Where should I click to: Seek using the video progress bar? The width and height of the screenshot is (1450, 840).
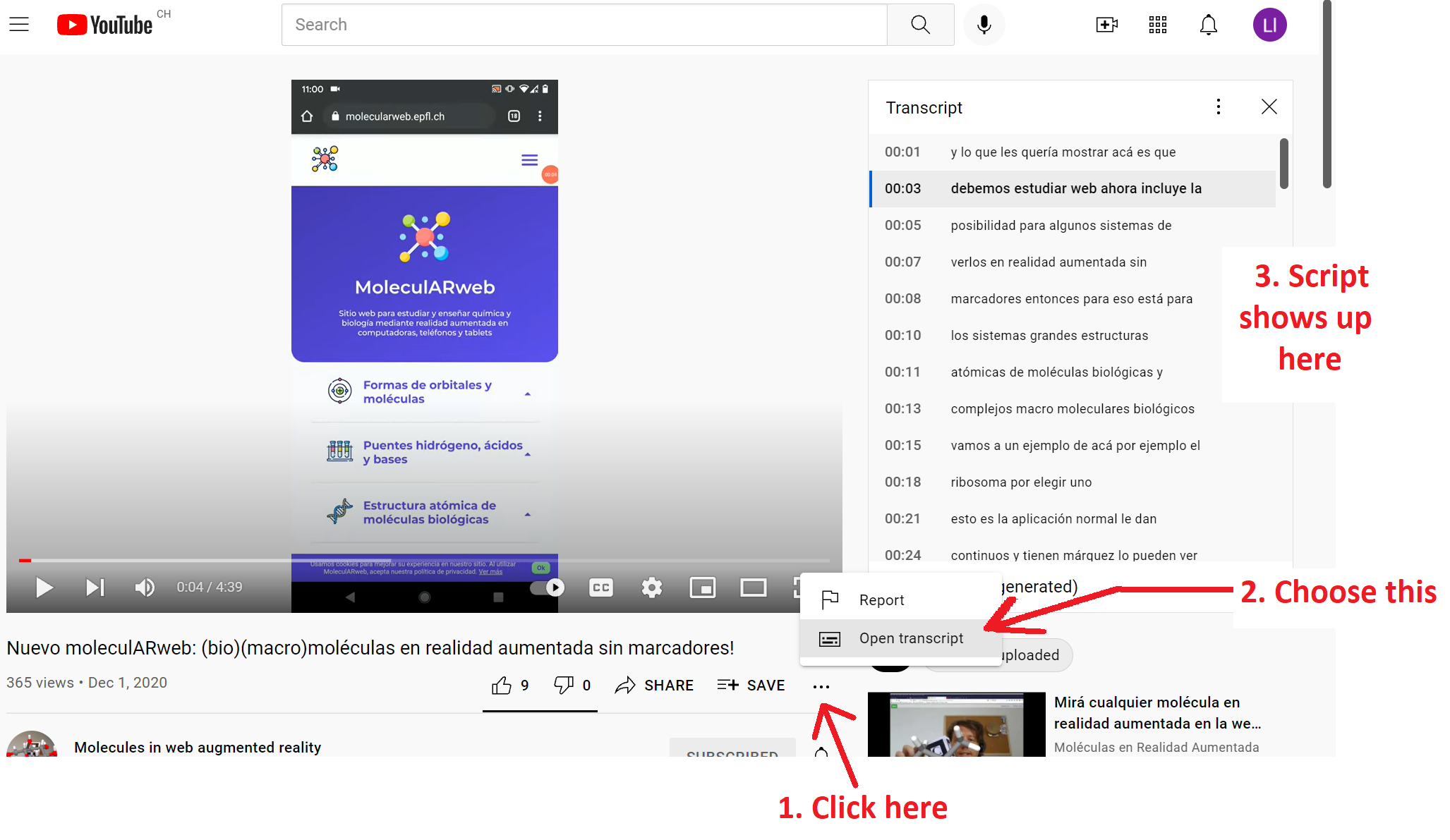click(x=424, y=561)
